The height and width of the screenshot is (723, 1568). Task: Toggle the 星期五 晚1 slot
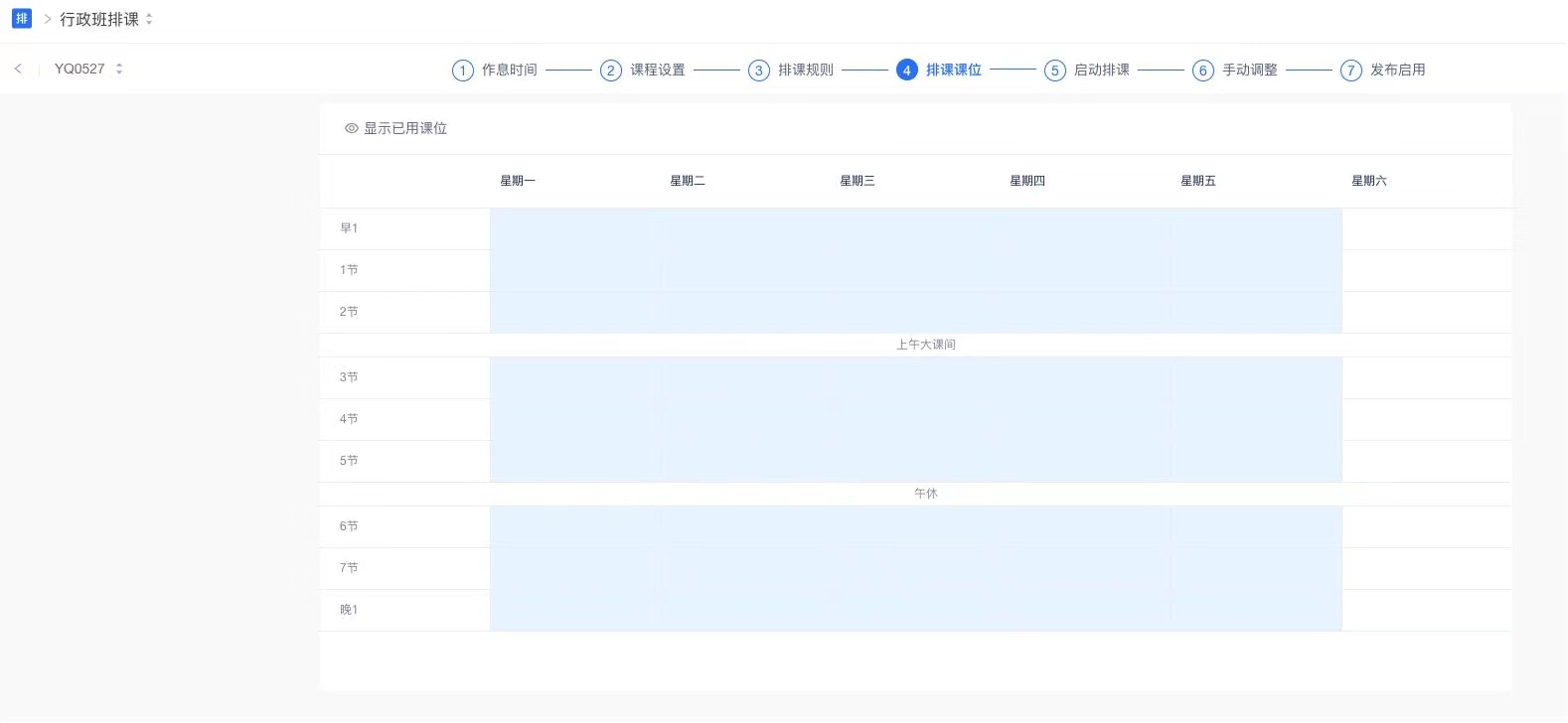point(1256,611)
